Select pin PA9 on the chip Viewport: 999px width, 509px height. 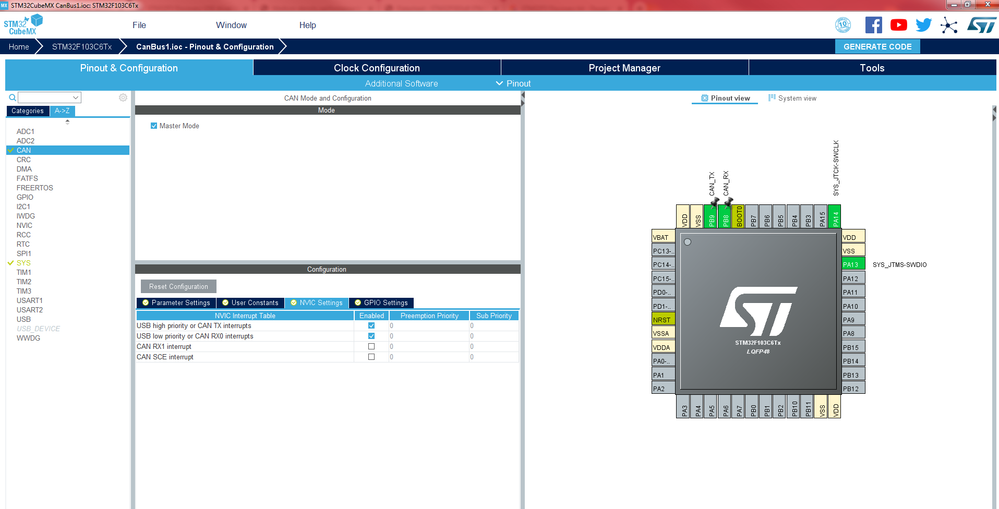pyautogui.click(x=853, y=319)
